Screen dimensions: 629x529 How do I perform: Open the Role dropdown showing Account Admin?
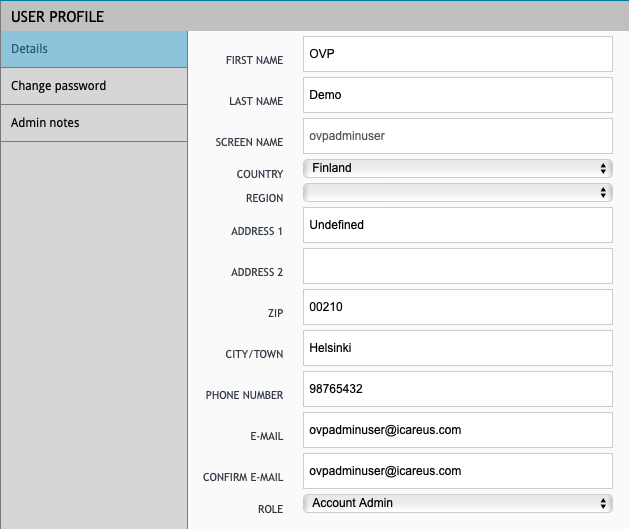456,503
